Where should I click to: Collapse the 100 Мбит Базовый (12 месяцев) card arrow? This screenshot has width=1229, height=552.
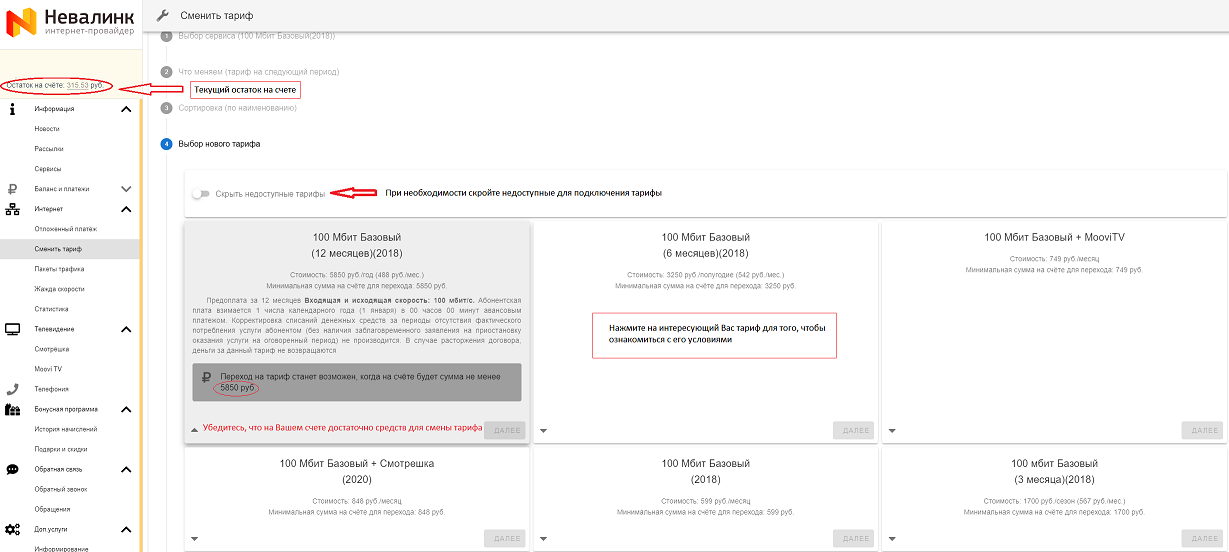pos(195,430)
